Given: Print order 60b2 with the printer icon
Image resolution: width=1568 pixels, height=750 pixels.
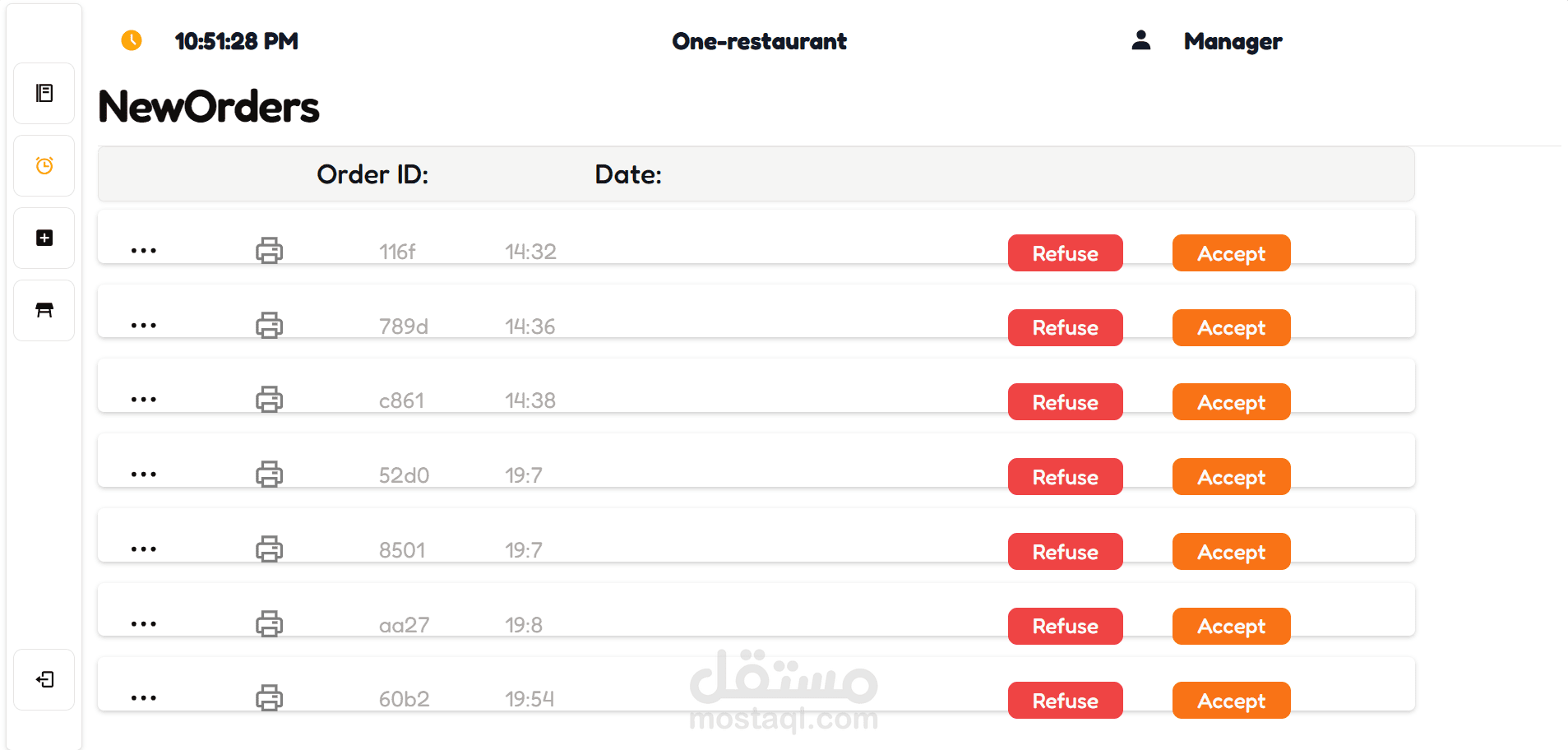Looking at the screenshot, I should 269,698.
